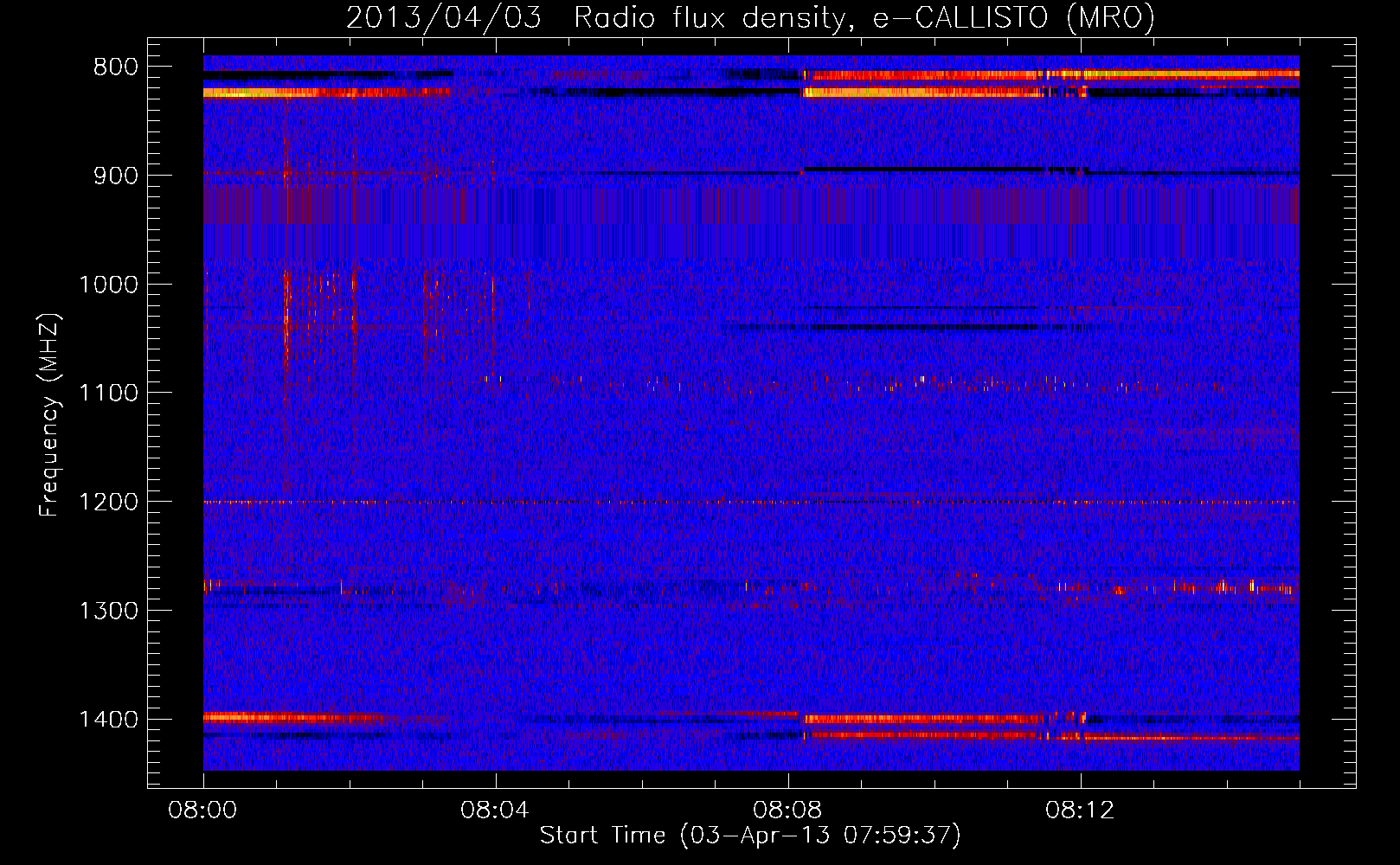Click the 08:00 time tick label
Viewport: 1400px width, 865px height.
pyautogui.click(x=203, y=811)
